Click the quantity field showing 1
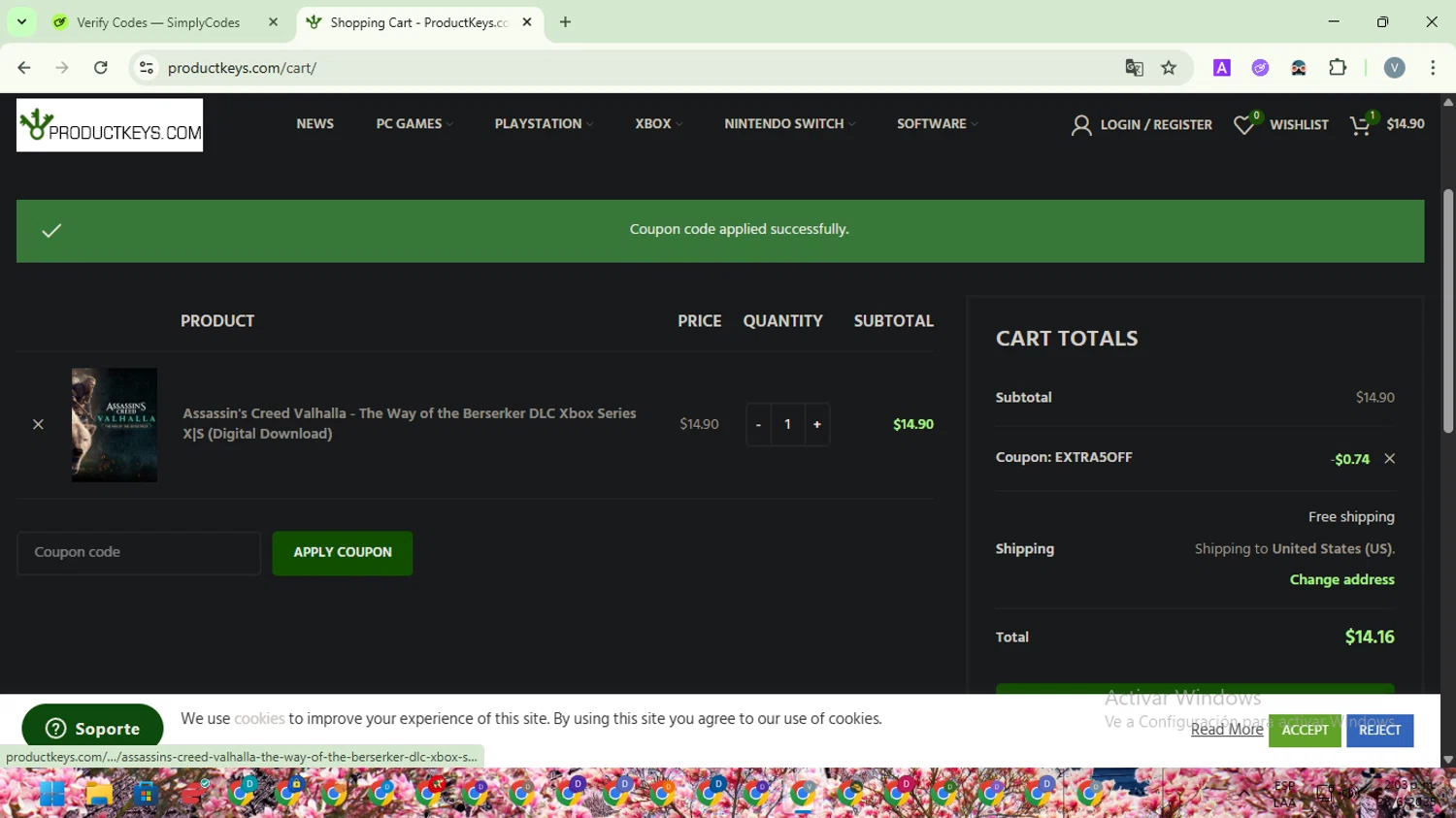This screenshot has height=818, width=1456. pos(787,425)
